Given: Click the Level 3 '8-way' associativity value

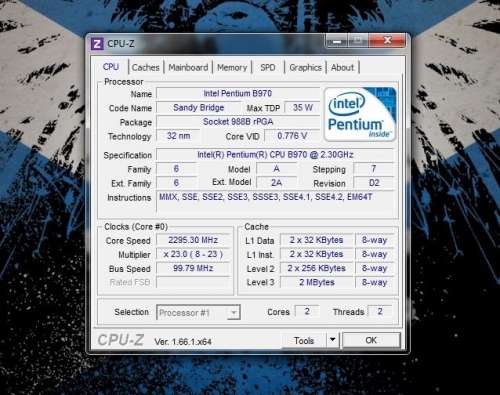Looking at the screenshot, I should pyautogui.click(x=374, y=282).
